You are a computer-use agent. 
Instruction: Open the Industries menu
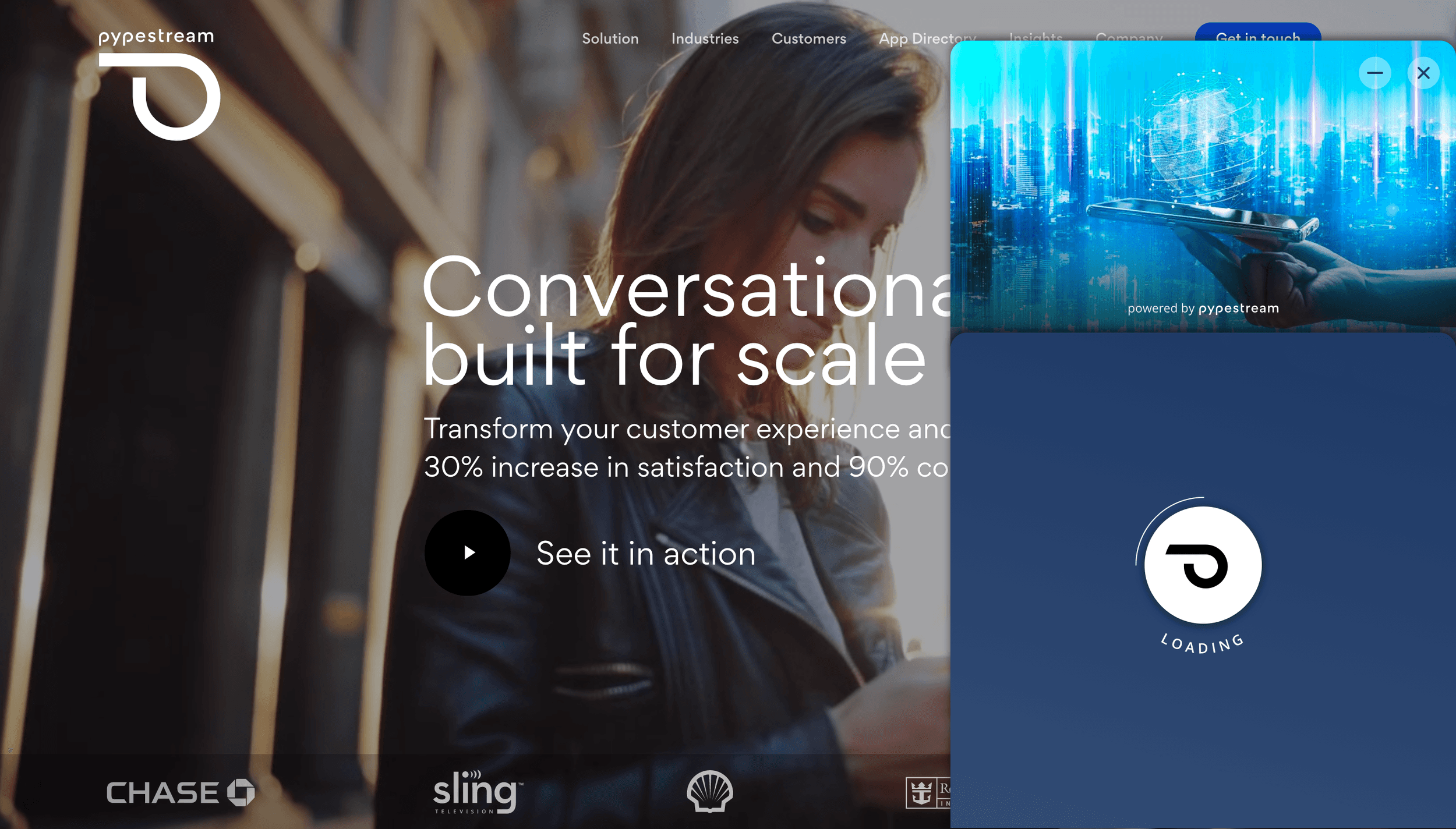705,38
